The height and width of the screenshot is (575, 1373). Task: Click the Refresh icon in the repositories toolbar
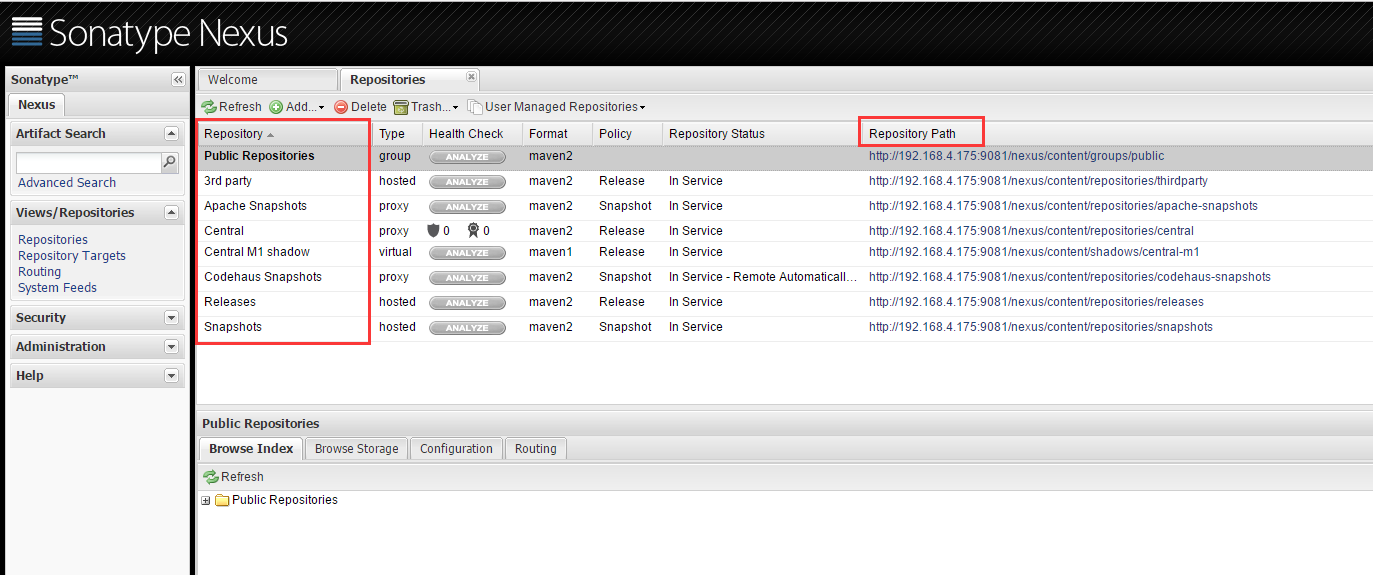pos(209,107)
